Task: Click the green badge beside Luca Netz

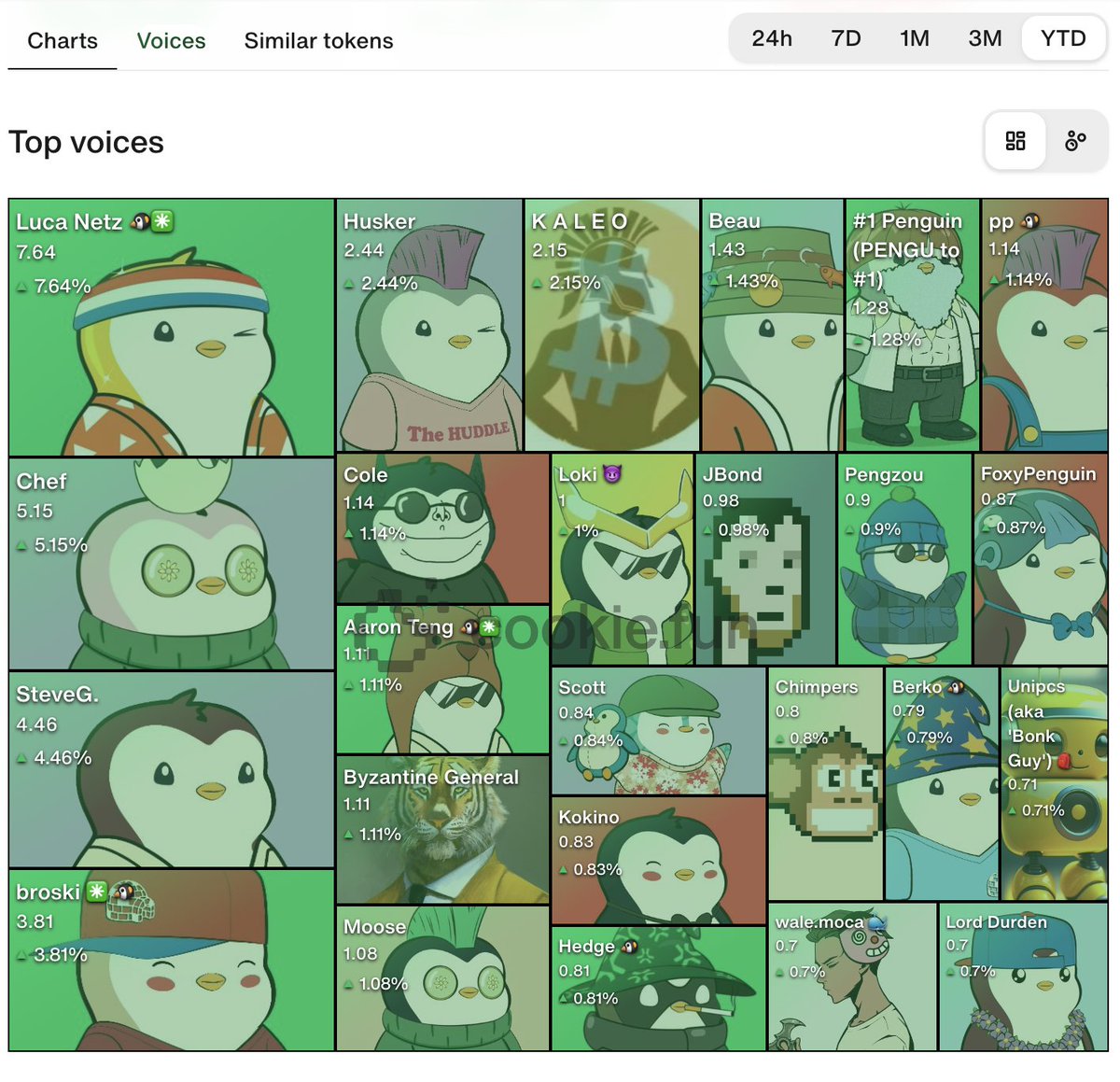Action: pos(162,221)
